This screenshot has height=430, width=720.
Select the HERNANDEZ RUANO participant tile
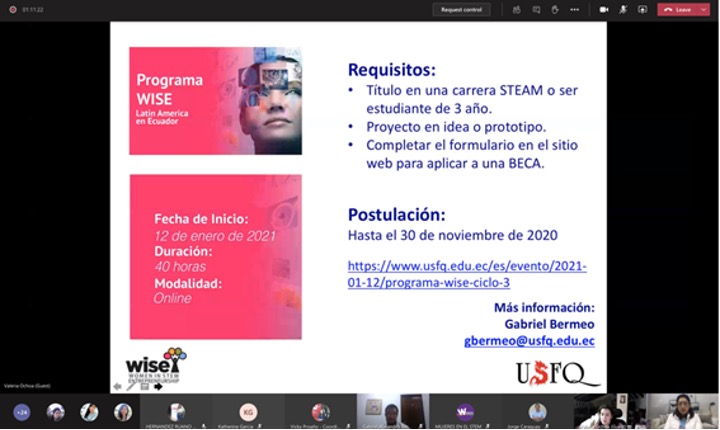pos(176,412)
